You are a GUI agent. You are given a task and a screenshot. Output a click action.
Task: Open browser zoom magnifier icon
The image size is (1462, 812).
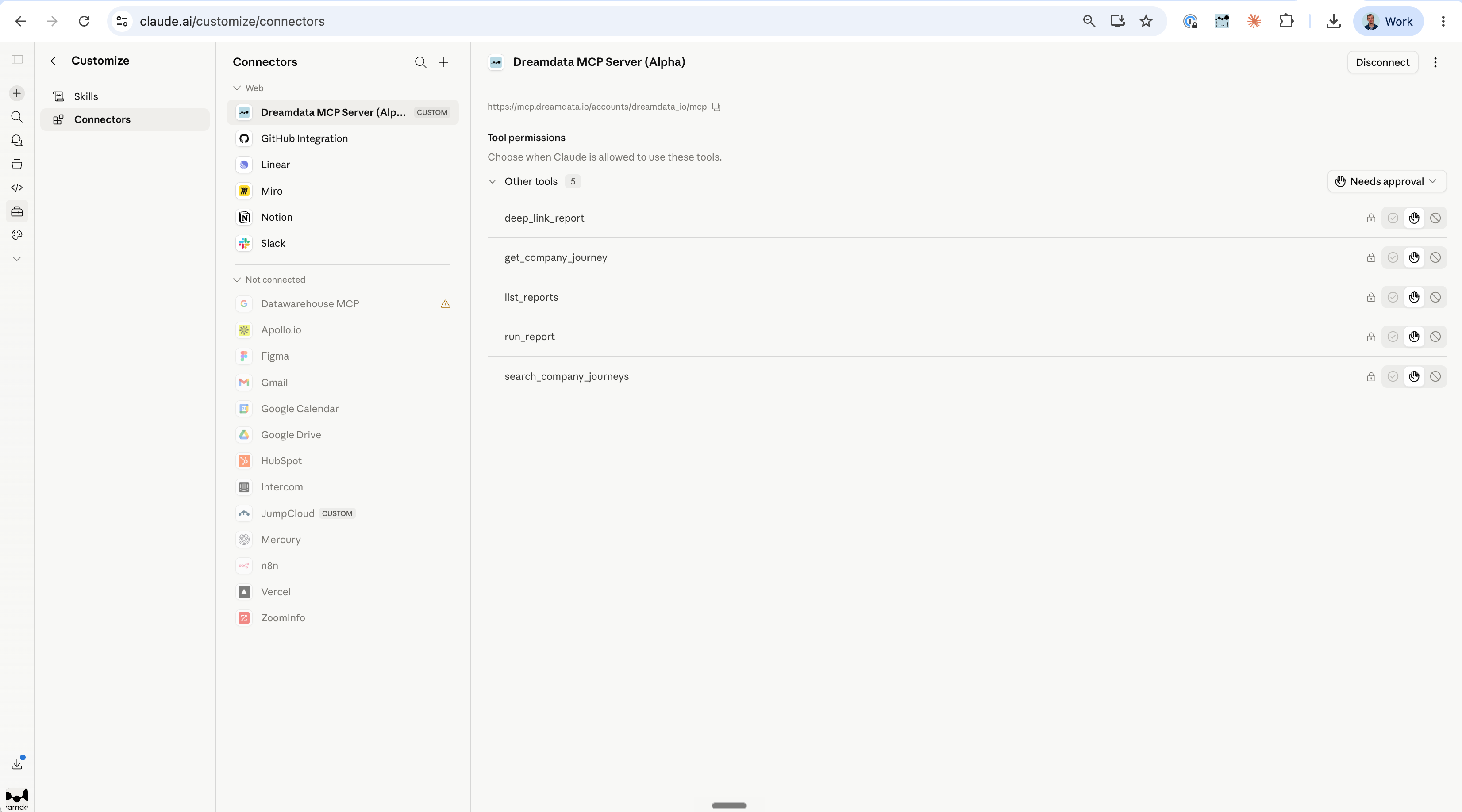click(x=1089, y=22)
